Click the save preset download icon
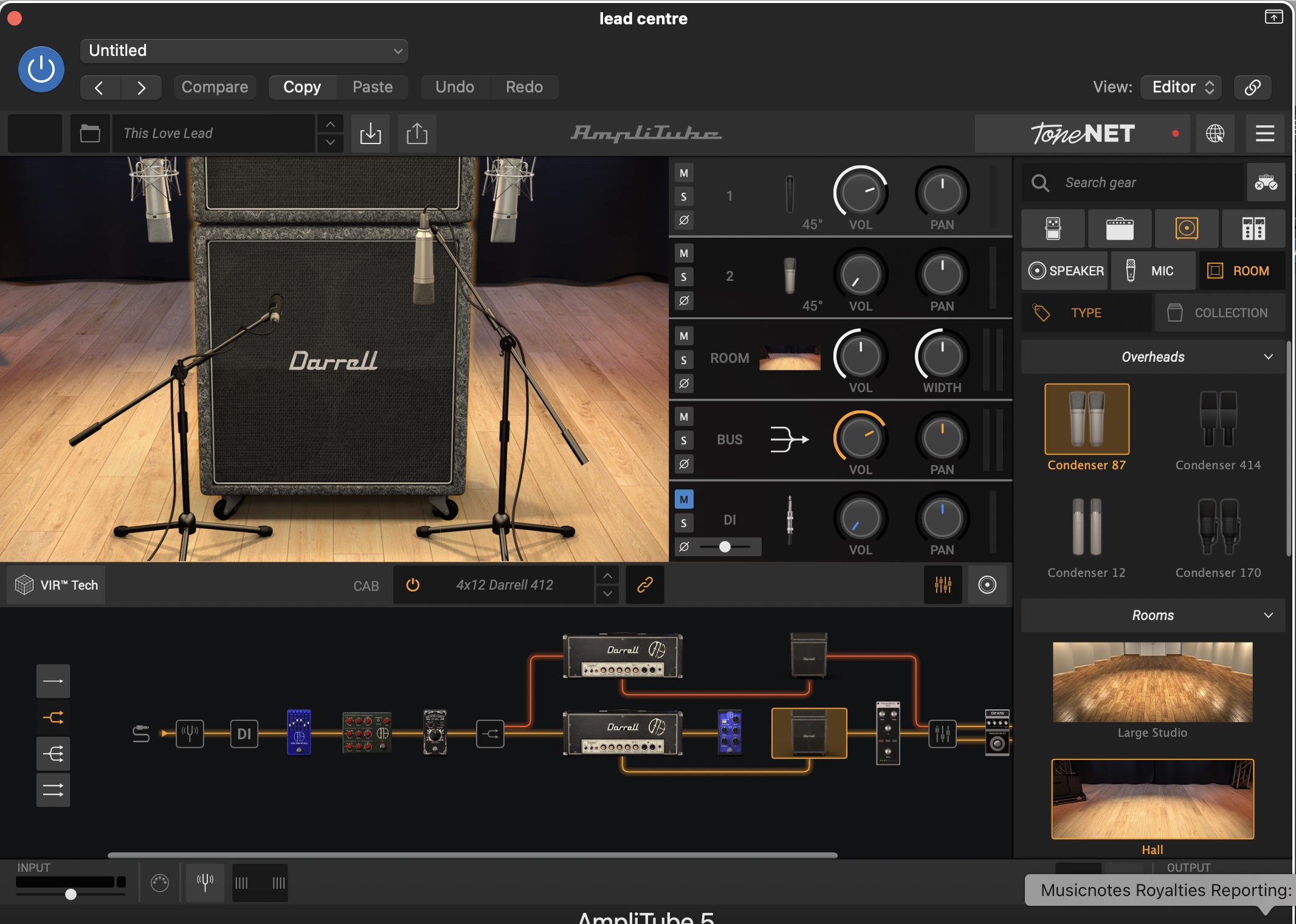 (x=370, y=133)
